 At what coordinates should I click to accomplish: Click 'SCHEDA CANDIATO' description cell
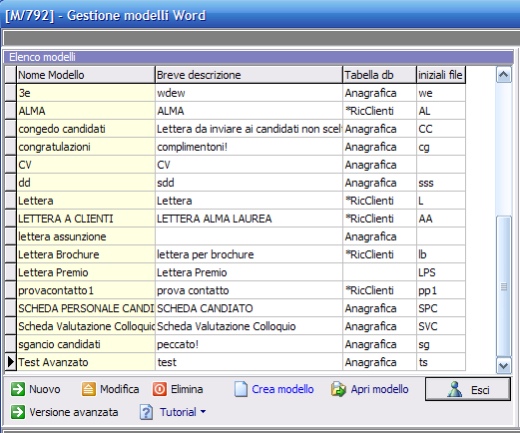click(249, 308)
